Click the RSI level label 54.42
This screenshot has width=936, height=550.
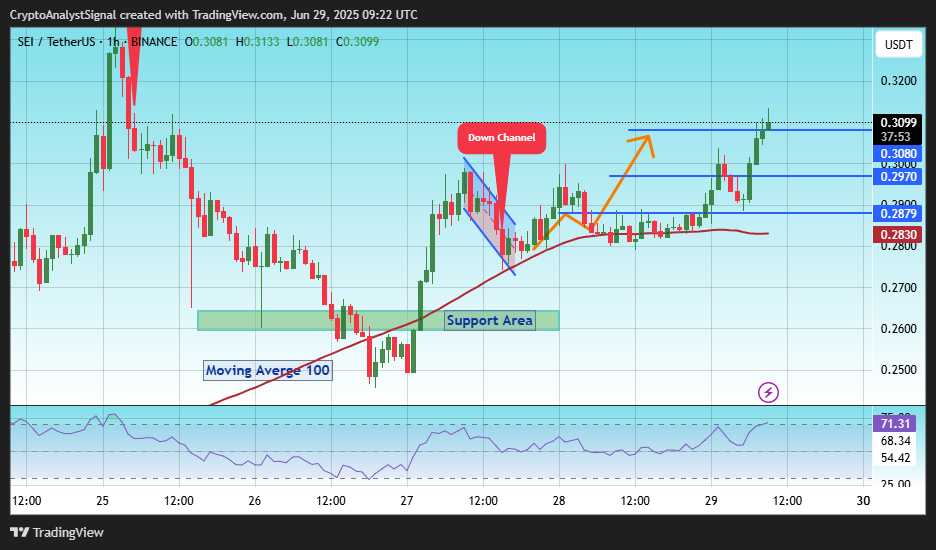896,458
